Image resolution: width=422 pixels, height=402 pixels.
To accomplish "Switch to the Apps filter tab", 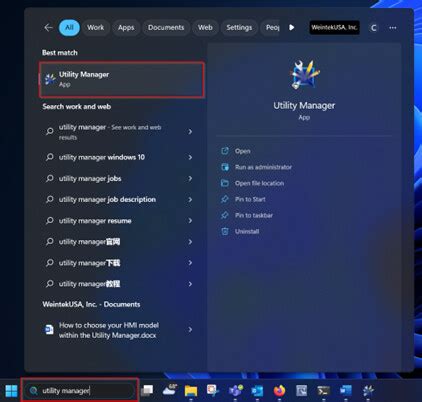I will click(126, 27).
